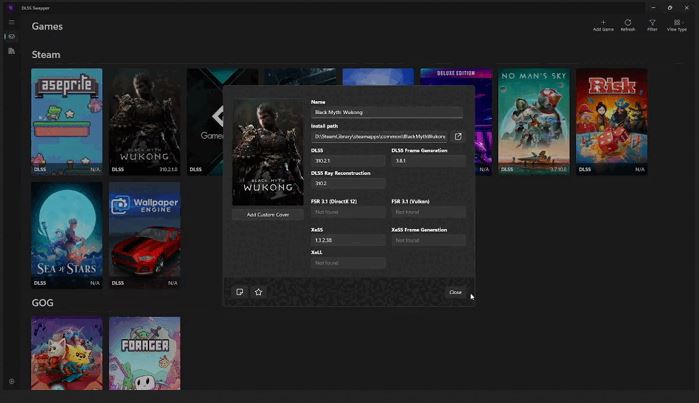Open install path folder icon

point(458,136)
